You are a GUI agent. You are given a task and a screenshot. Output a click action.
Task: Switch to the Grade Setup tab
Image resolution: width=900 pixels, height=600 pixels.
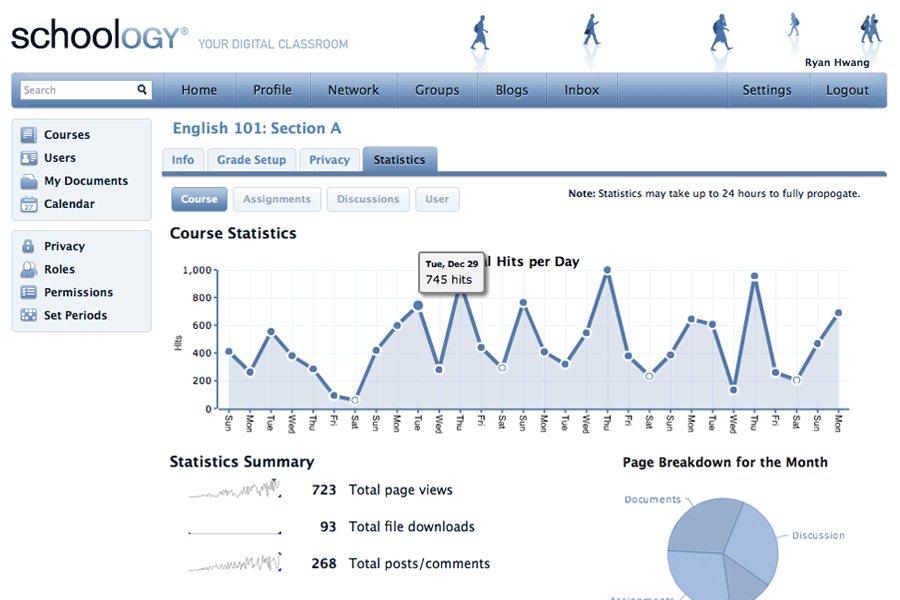pyautogui.click(x=251, y=160)
